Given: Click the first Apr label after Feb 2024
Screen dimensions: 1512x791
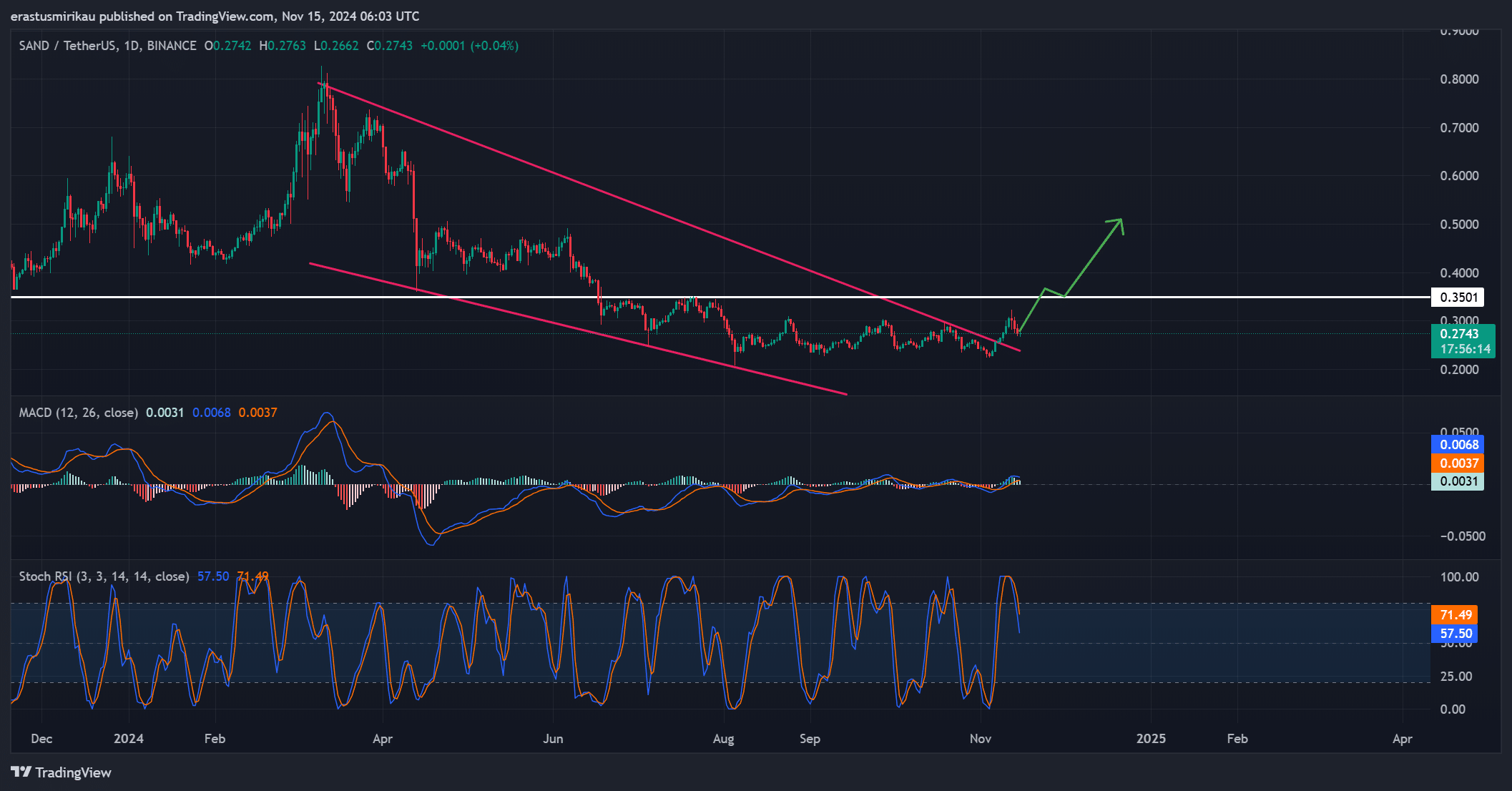Looking at the screenshot, I should point(383,739).
